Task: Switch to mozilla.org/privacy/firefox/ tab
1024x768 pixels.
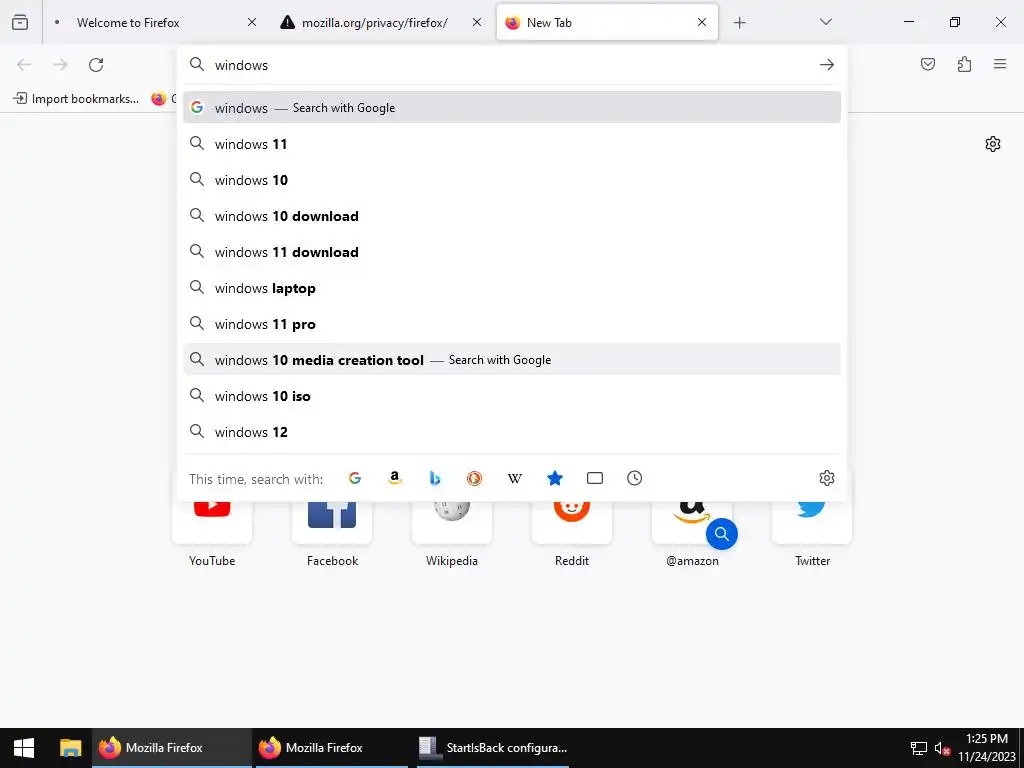Action: coord(374,22)
